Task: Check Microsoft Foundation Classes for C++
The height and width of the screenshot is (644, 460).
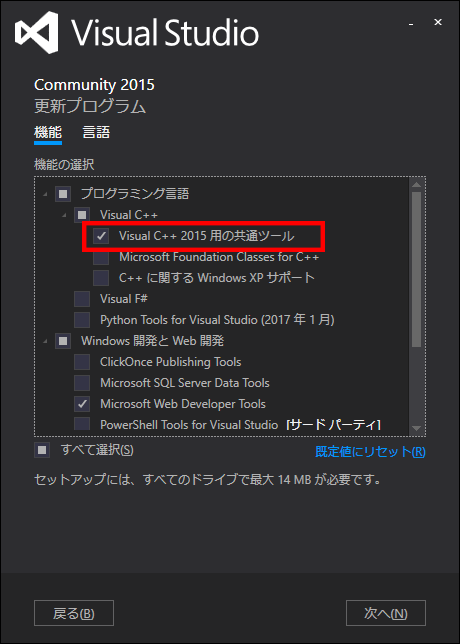Action: coord(101,257)
